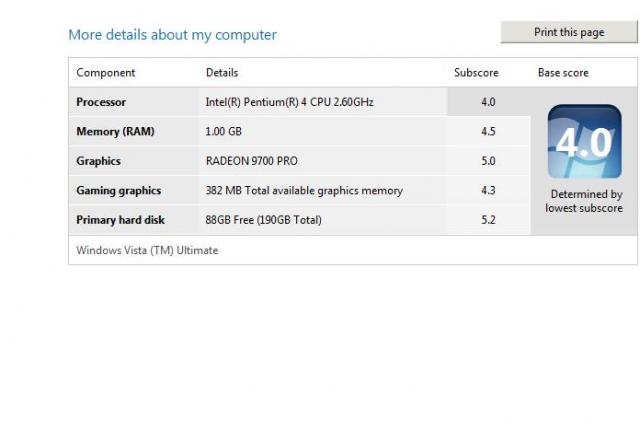
Task: Click the Windows Vista Ultimate footer text
Action: click(x=147, y=250)
